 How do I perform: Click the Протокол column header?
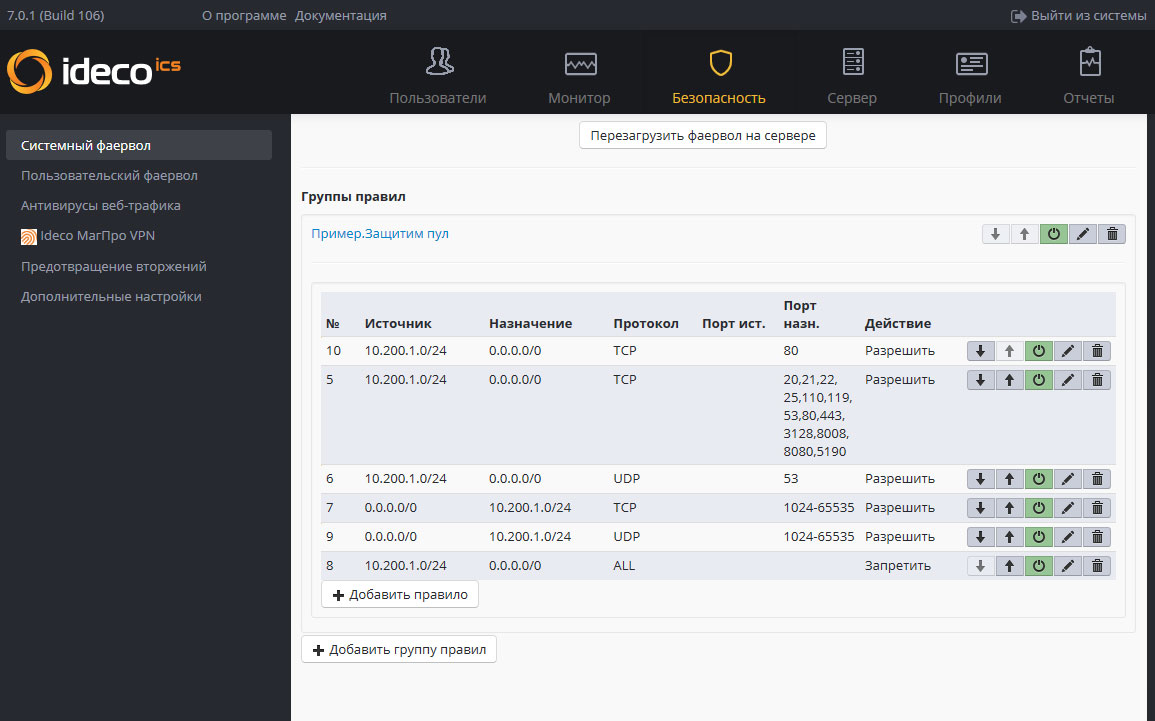(x=646, y=323)
